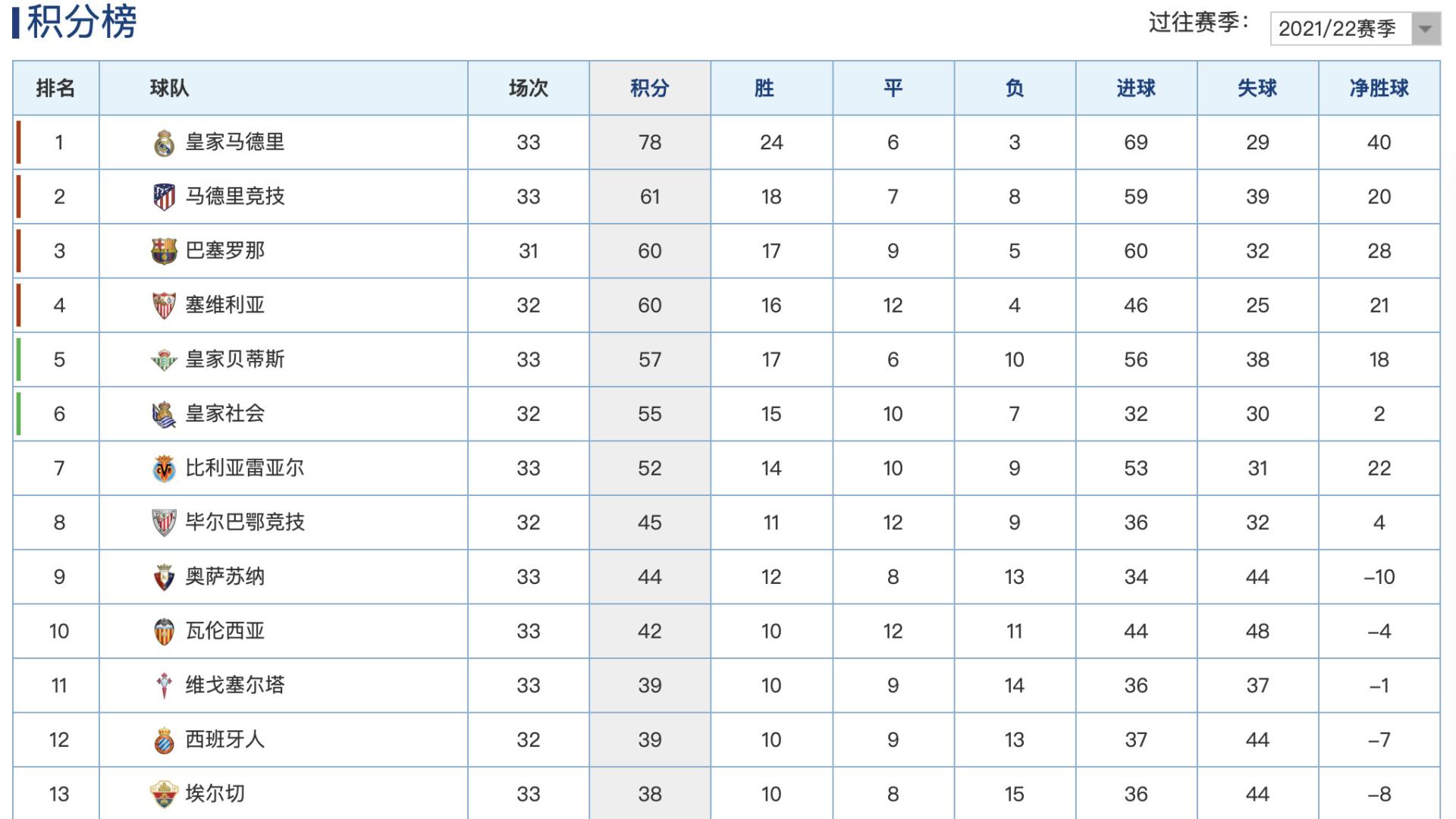Click the Celta Vigo crest icon
Image resolution: width=1456 pixels, height=819 pixels.
164,686
